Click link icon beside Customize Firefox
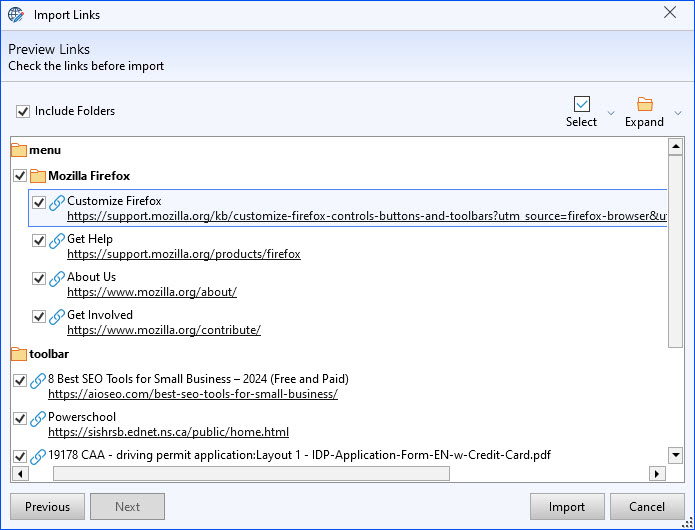Image resolution: width=695 pixels, height=530 pixels. pyautogui.click(x=57, y=203)
